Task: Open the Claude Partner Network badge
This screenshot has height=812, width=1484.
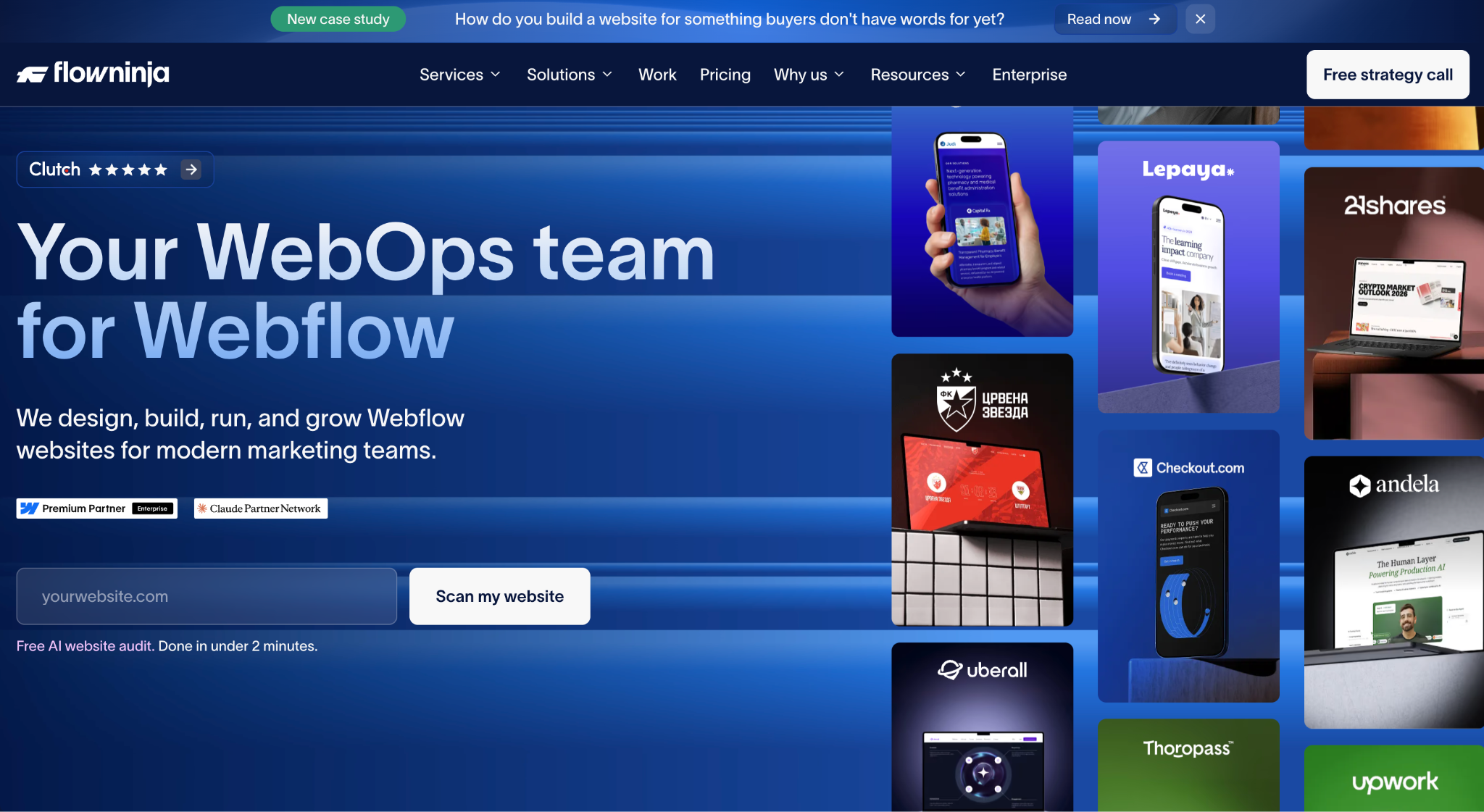Action: [261, 508]
